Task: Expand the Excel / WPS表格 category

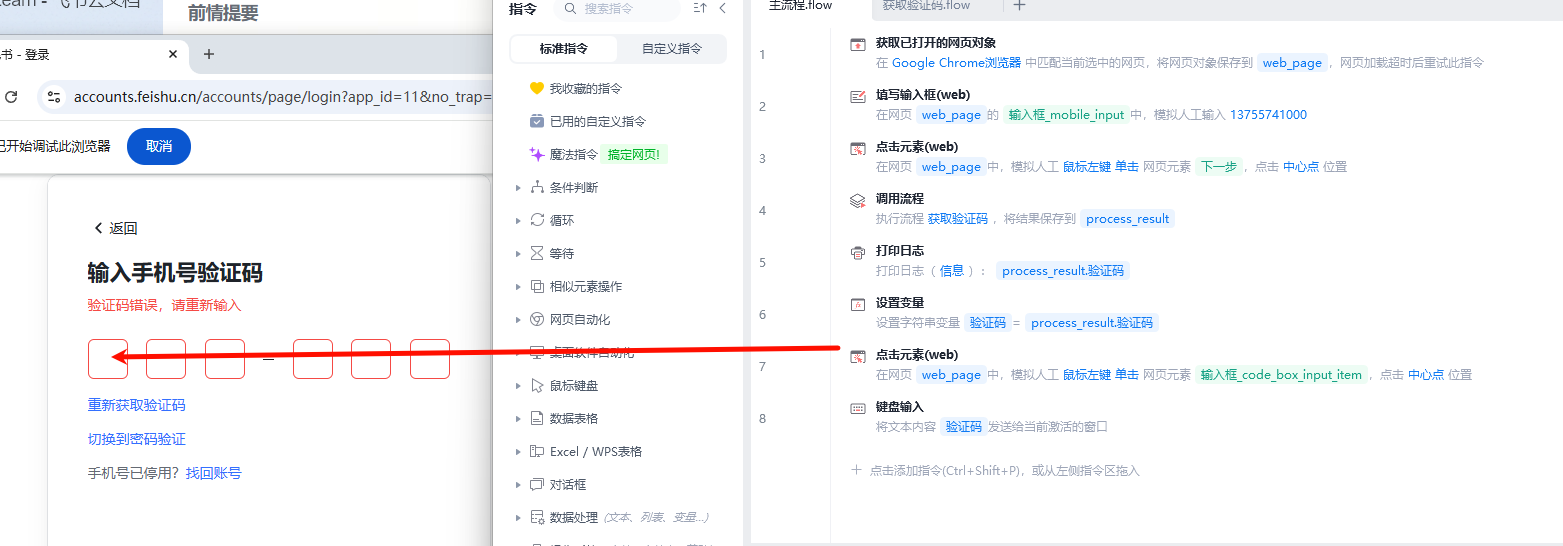Action: coord(595,451)
